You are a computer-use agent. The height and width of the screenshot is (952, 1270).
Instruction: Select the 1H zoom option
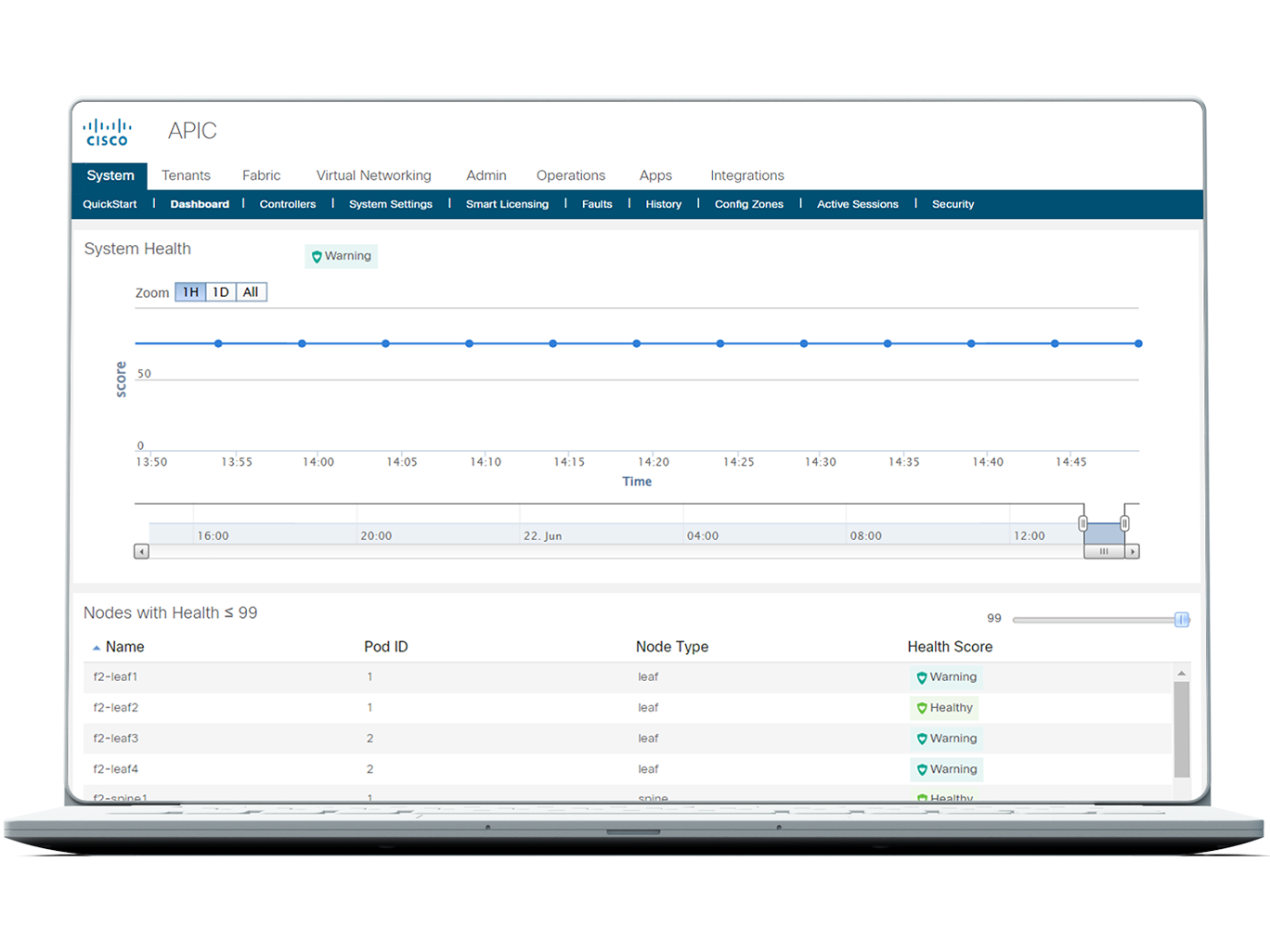(190, 291)
